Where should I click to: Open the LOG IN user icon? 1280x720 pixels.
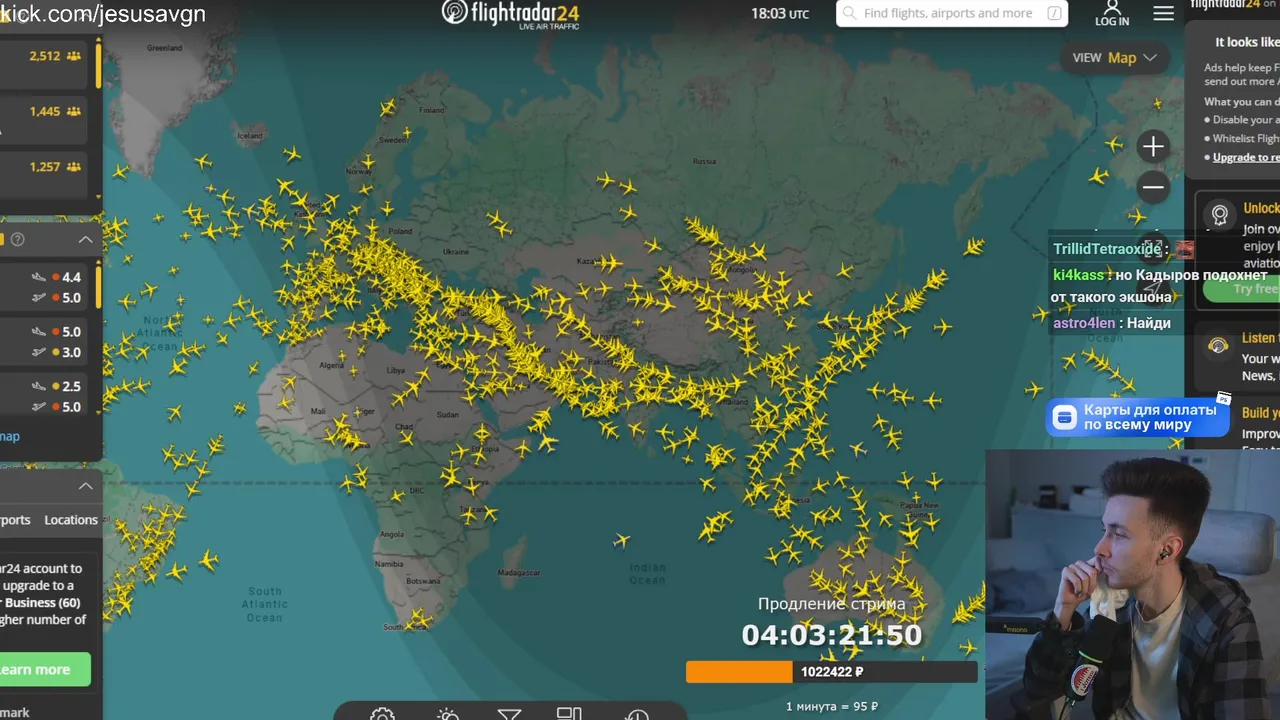(1112, 7)
